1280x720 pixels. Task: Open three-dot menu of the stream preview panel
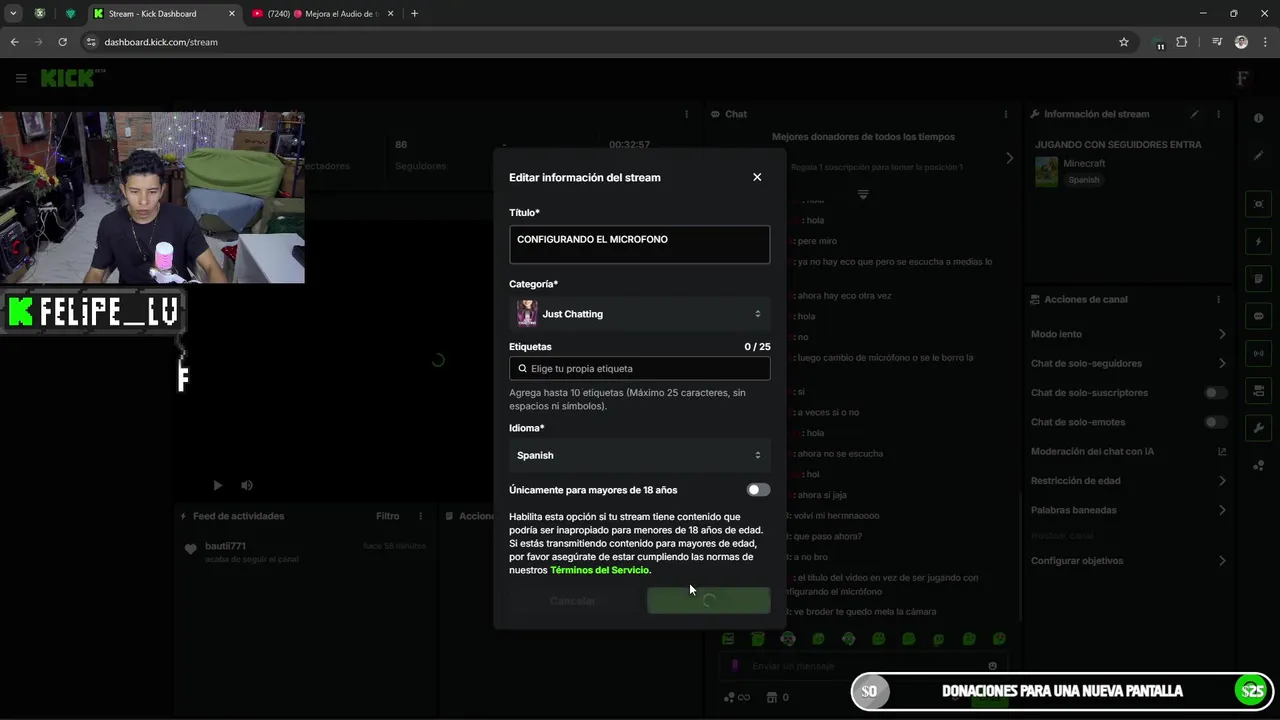[x=686, y=114]
